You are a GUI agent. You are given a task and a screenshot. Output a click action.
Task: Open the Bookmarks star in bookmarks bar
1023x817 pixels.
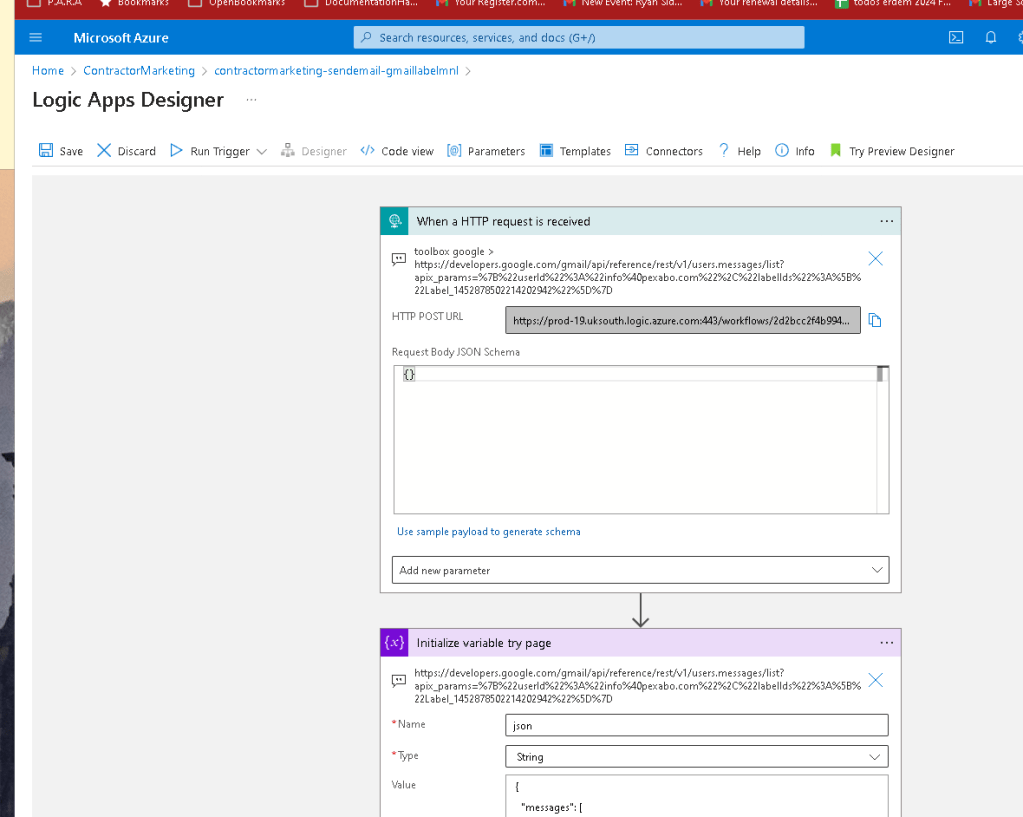(134, 3)
